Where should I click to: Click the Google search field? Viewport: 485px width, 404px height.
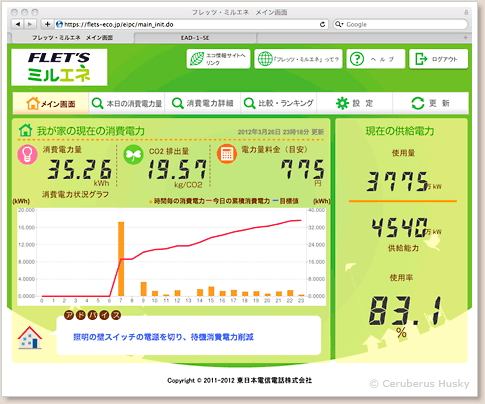click(401, 24)
